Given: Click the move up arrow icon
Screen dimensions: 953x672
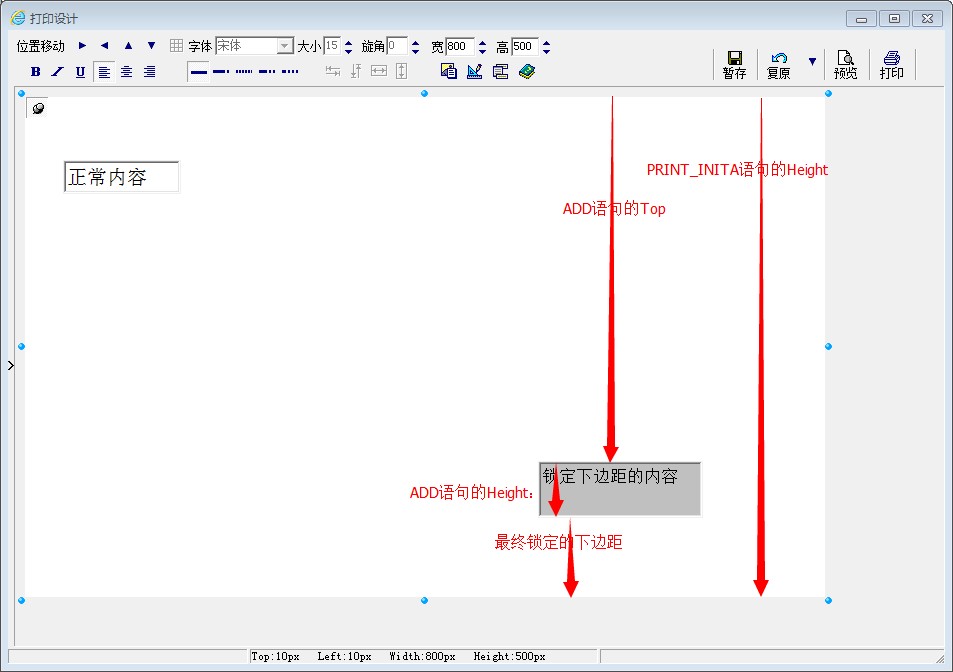Looking at the screenshot, I should 128,46.
